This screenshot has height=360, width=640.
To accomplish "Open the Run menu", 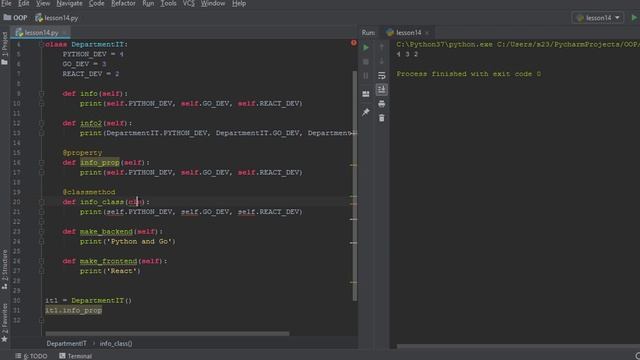I will [148, 3].
